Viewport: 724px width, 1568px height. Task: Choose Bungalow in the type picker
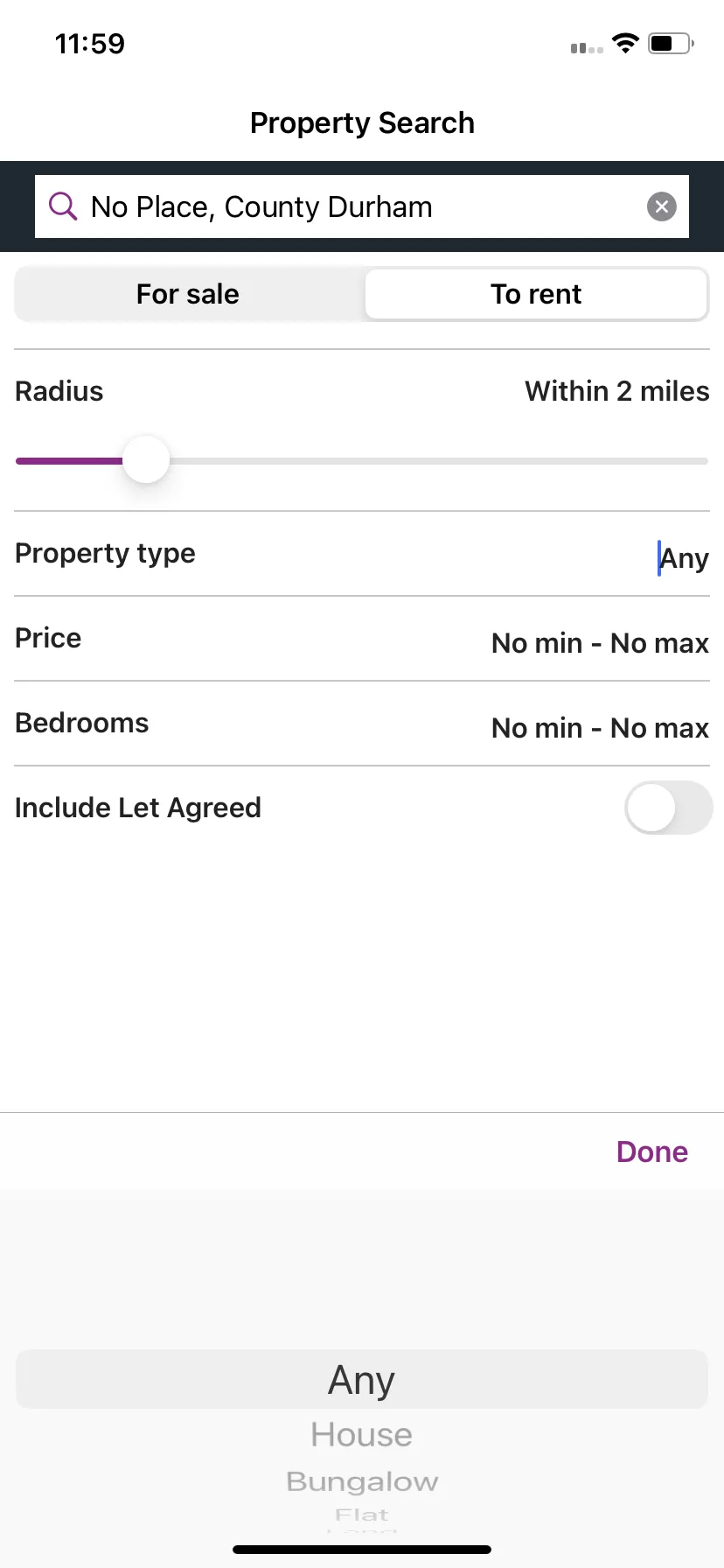coord(362,1481)
